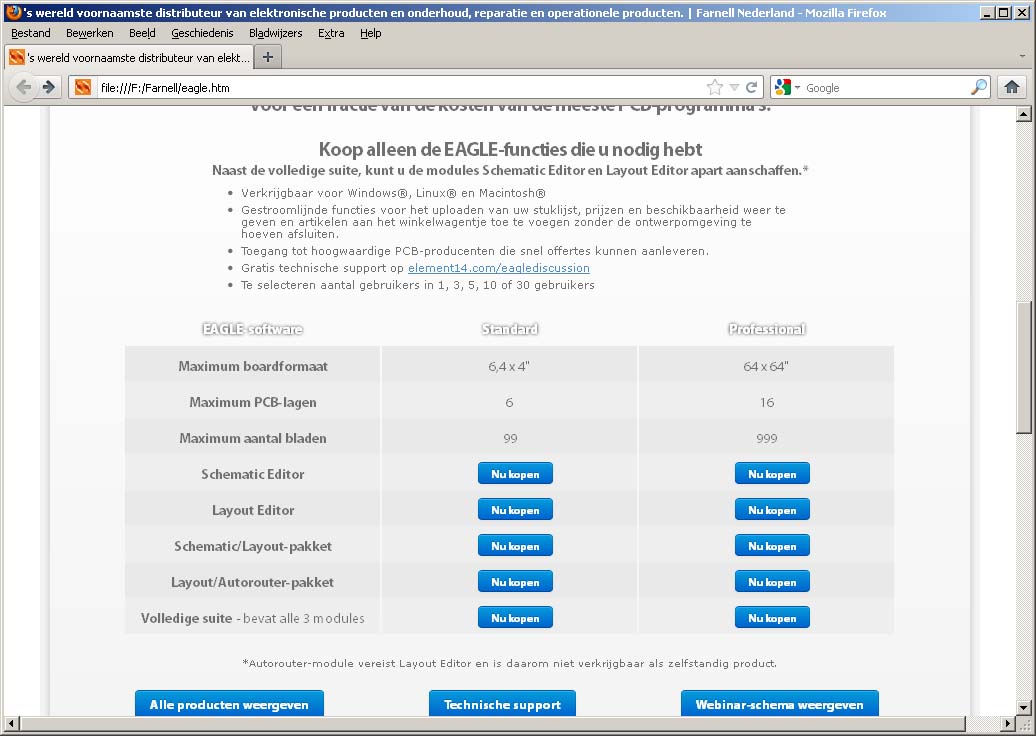Open the Bestand menu
The height and width of the screenshot is (736, 1036).
pos(30,33)
